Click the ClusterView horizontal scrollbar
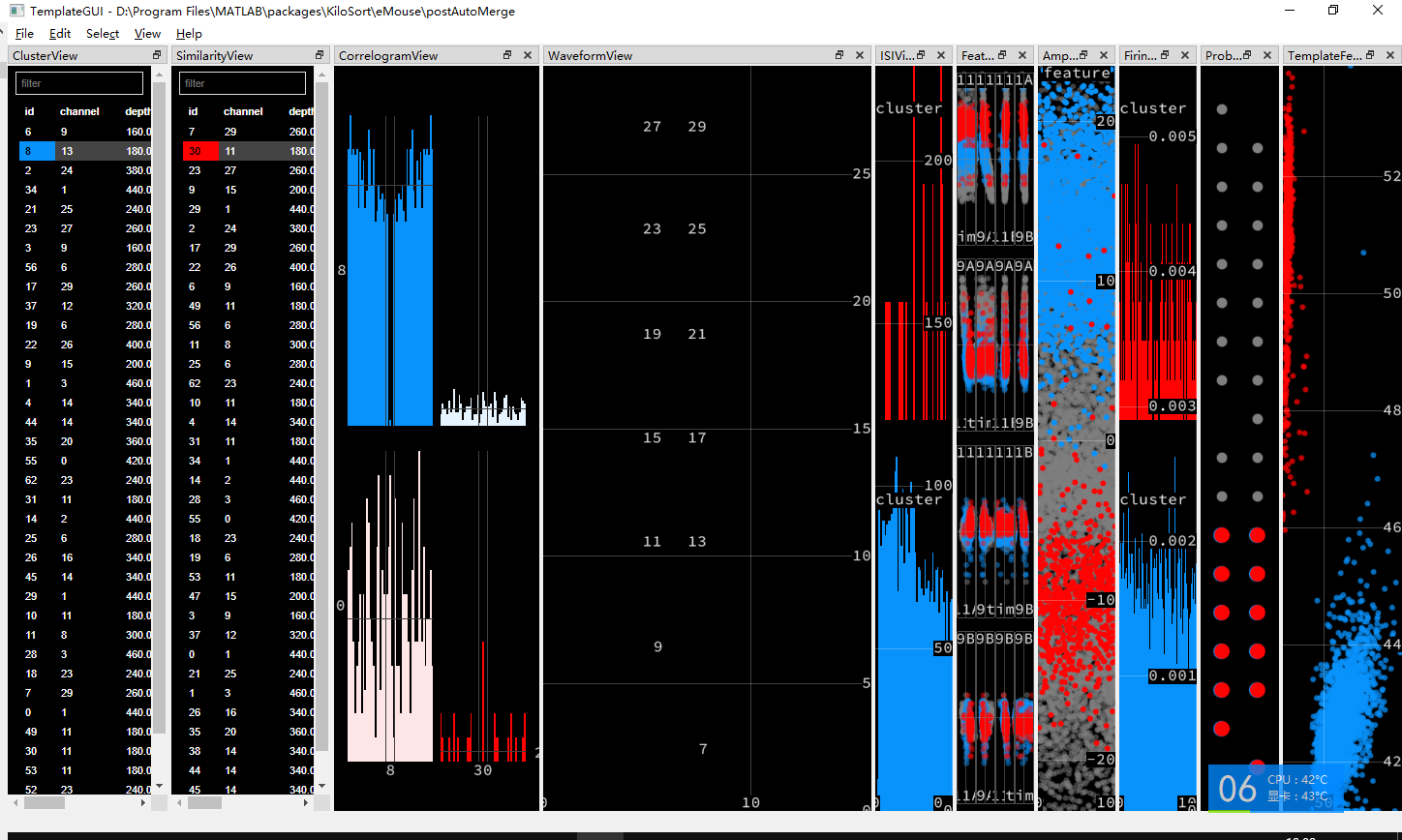Screen dimensions: 1402x840 pyautogui.click(x=44, y=802)
